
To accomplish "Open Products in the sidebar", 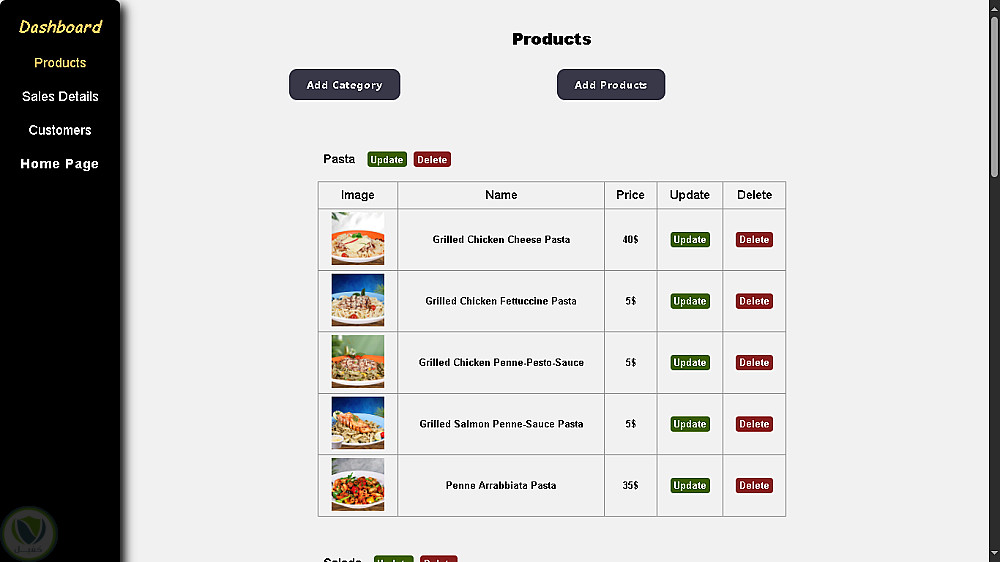I will [x=60, y=63].
